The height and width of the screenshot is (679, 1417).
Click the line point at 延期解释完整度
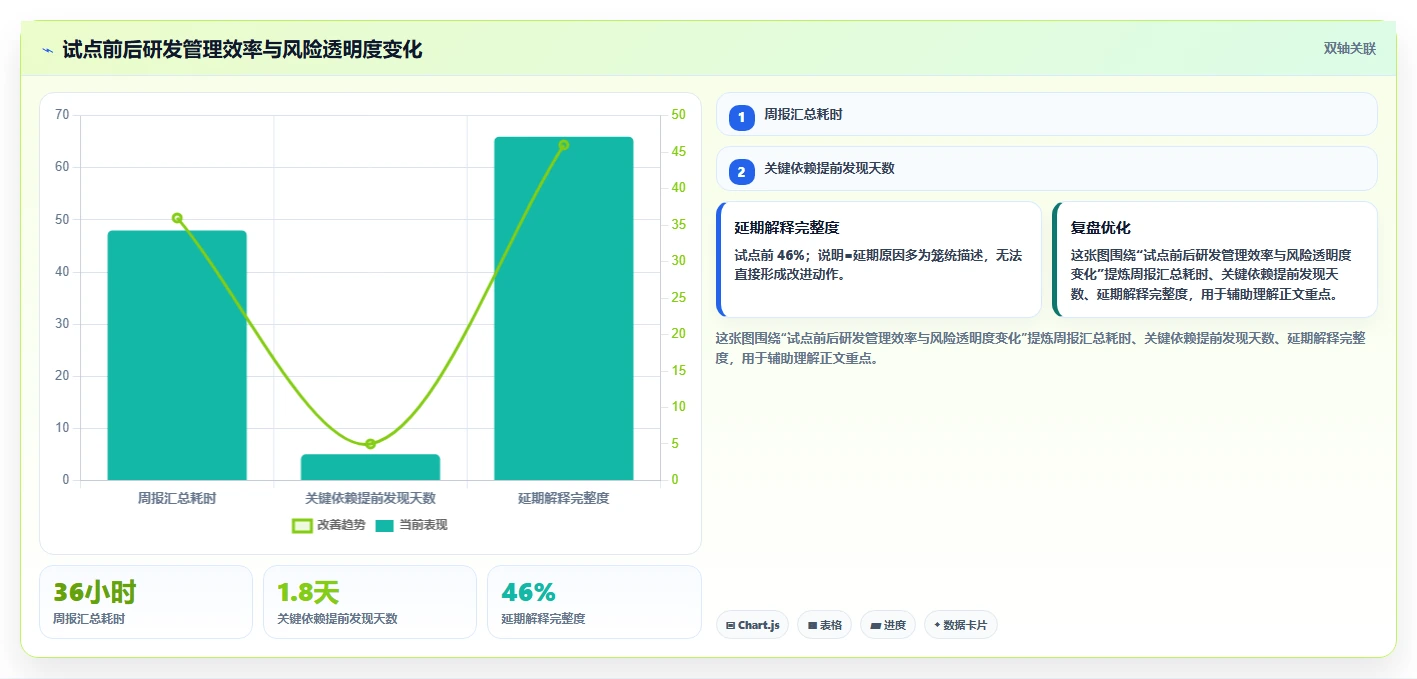(564, 145)
